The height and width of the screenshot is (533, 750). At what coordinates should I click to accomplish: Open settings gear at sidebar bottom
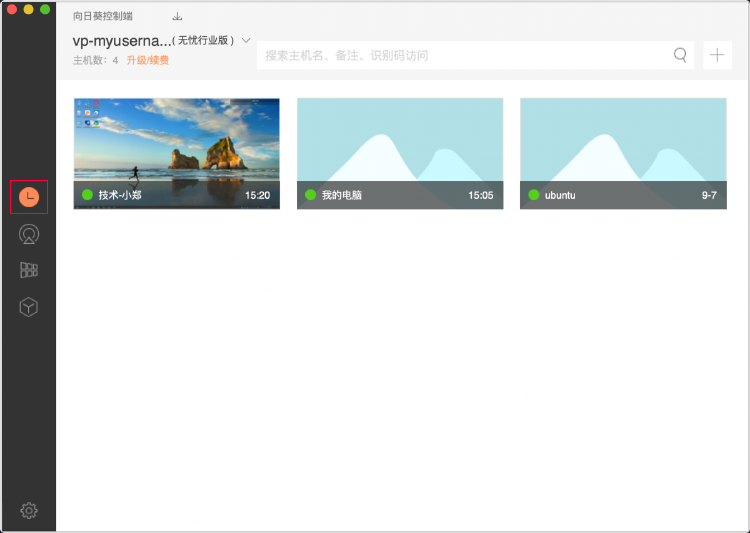click(x=29, y=511)
